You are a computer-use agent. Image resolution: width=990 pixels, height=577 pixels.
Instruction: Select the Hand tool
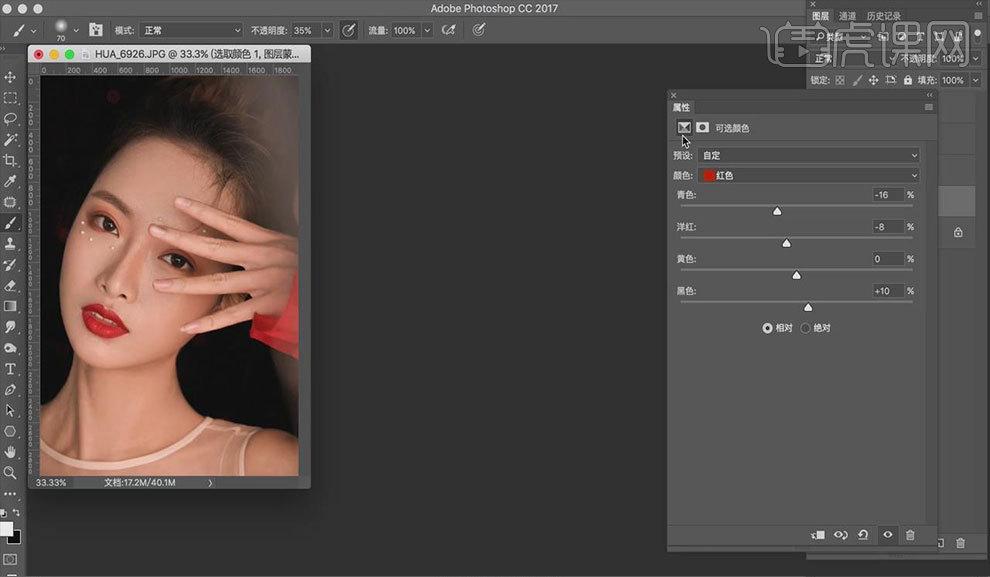(x=10, y=452)
